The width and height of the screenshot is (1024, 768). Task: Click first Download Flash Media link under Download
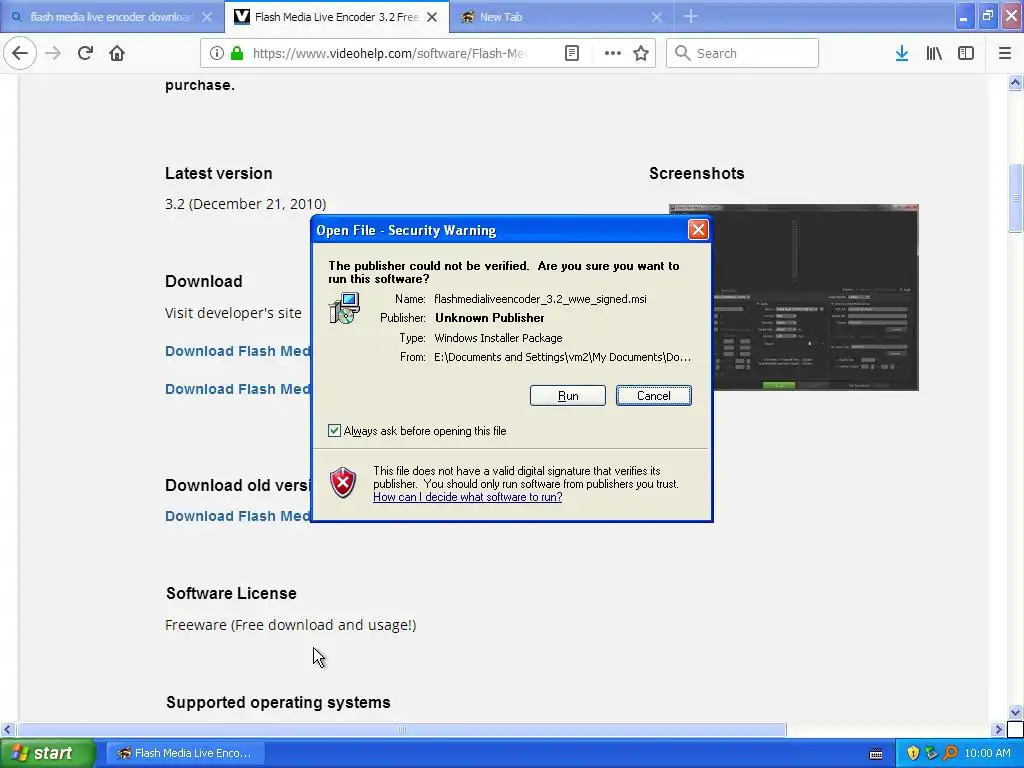pos(238,351)
